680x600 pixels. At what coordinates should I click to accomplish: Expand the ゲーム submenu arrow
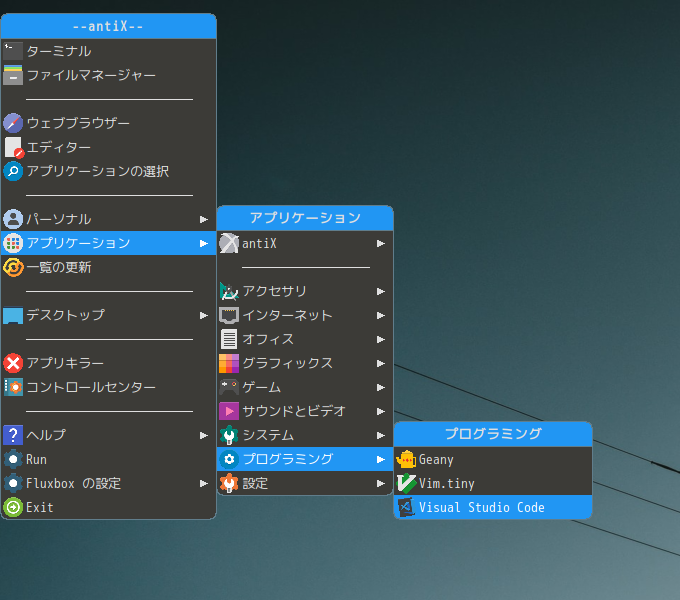pyautogui.click(x=381, y=388)
